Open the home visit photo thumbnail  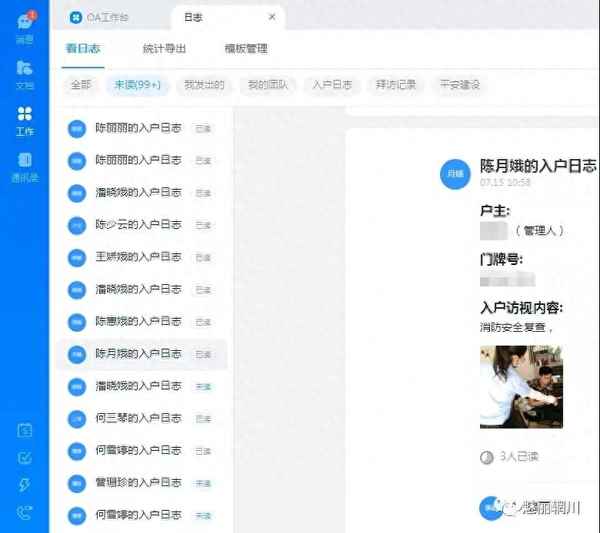tap(521, 387)
